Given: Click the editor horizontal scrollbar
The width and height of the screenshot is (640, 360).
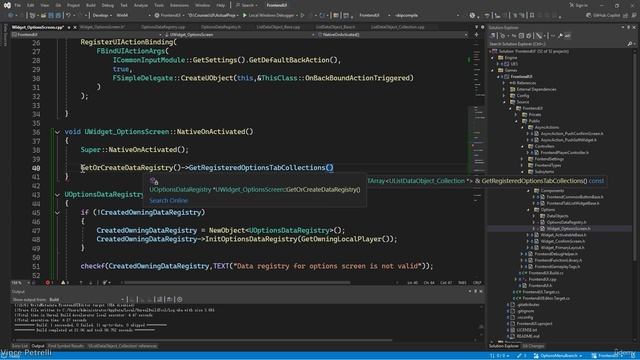Looking at the screenshot, I should [237, 282].
